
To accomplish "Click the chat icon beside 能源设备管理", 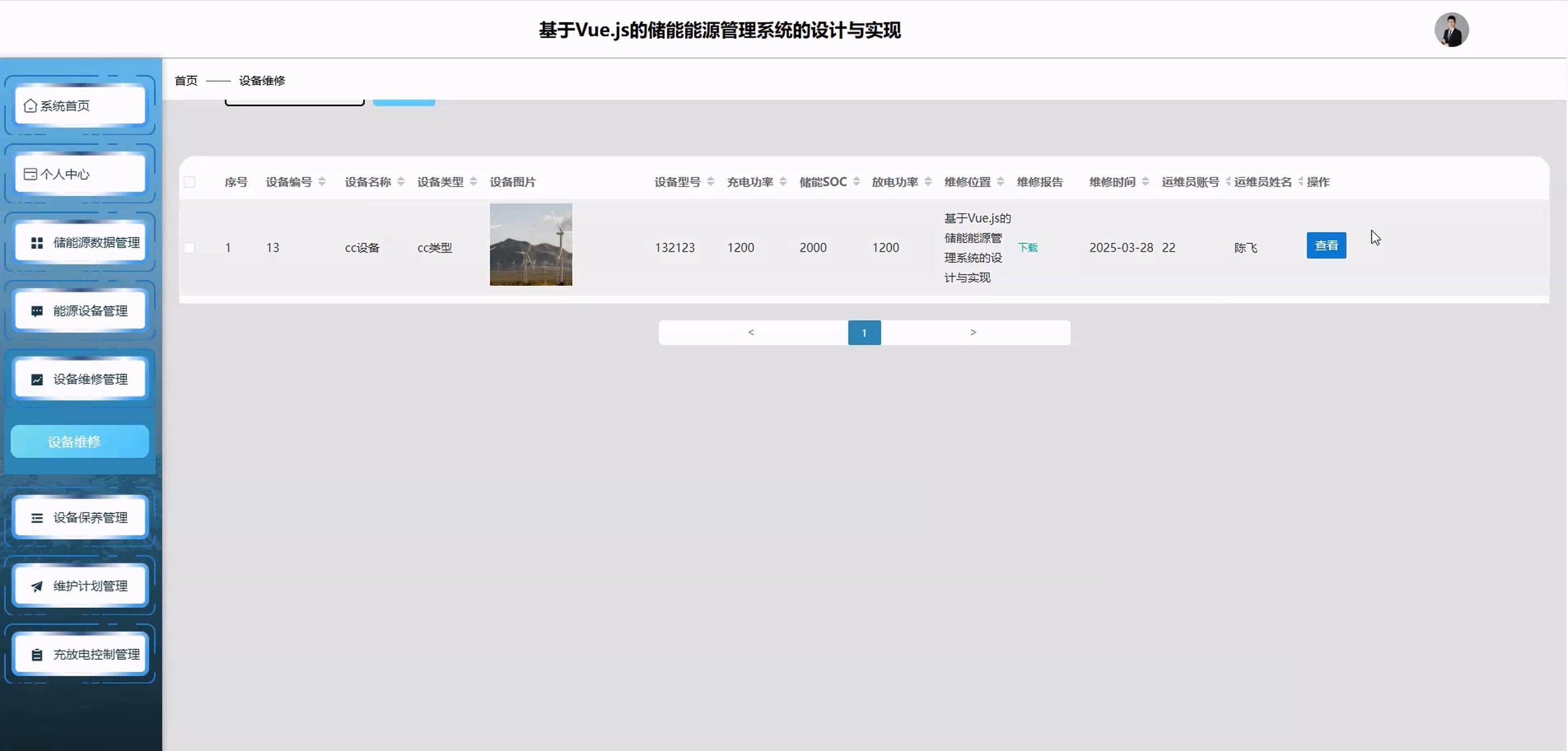I will click(37, 311).
